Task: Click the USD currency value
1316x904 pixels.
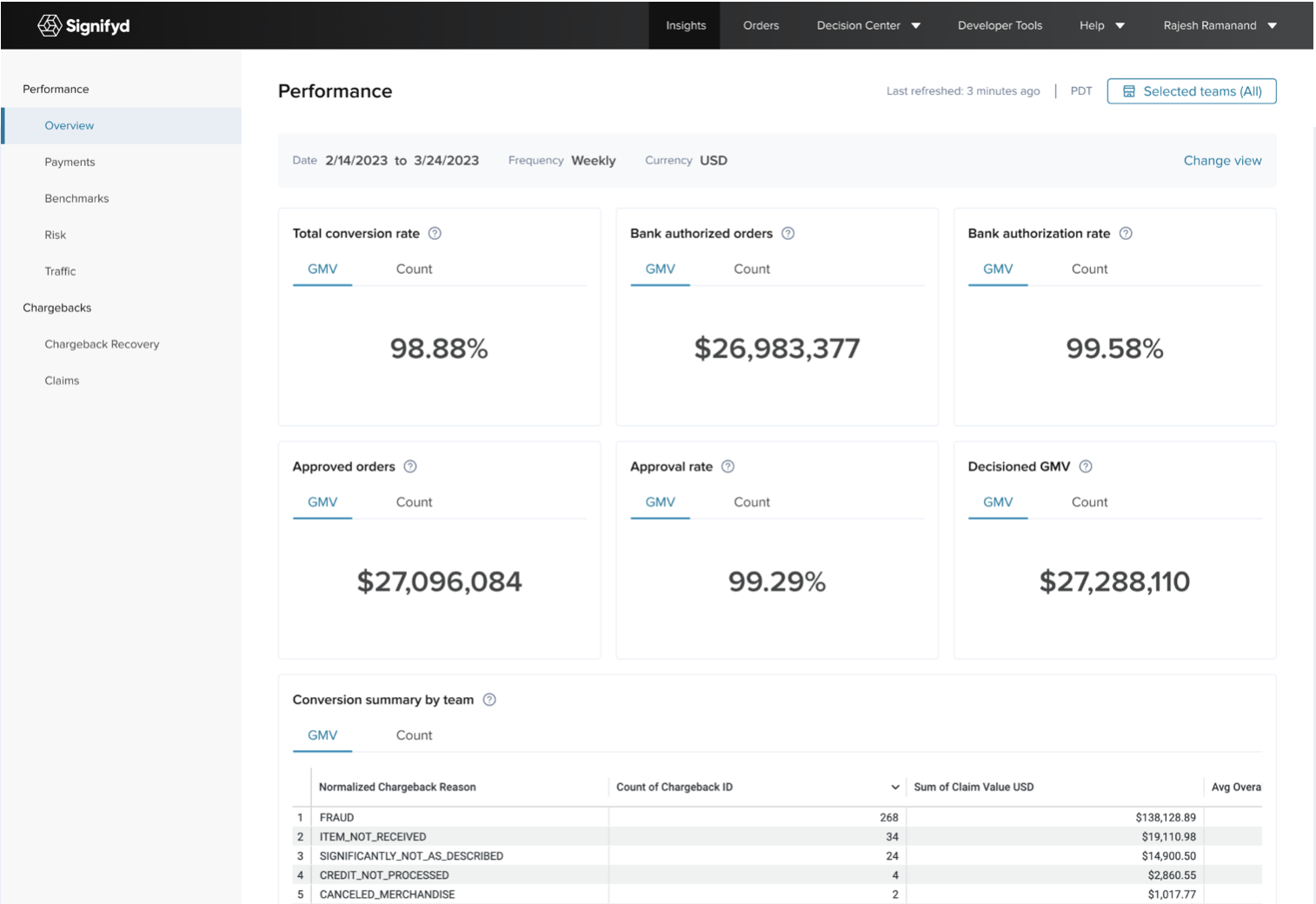Action: pos(714,161)
